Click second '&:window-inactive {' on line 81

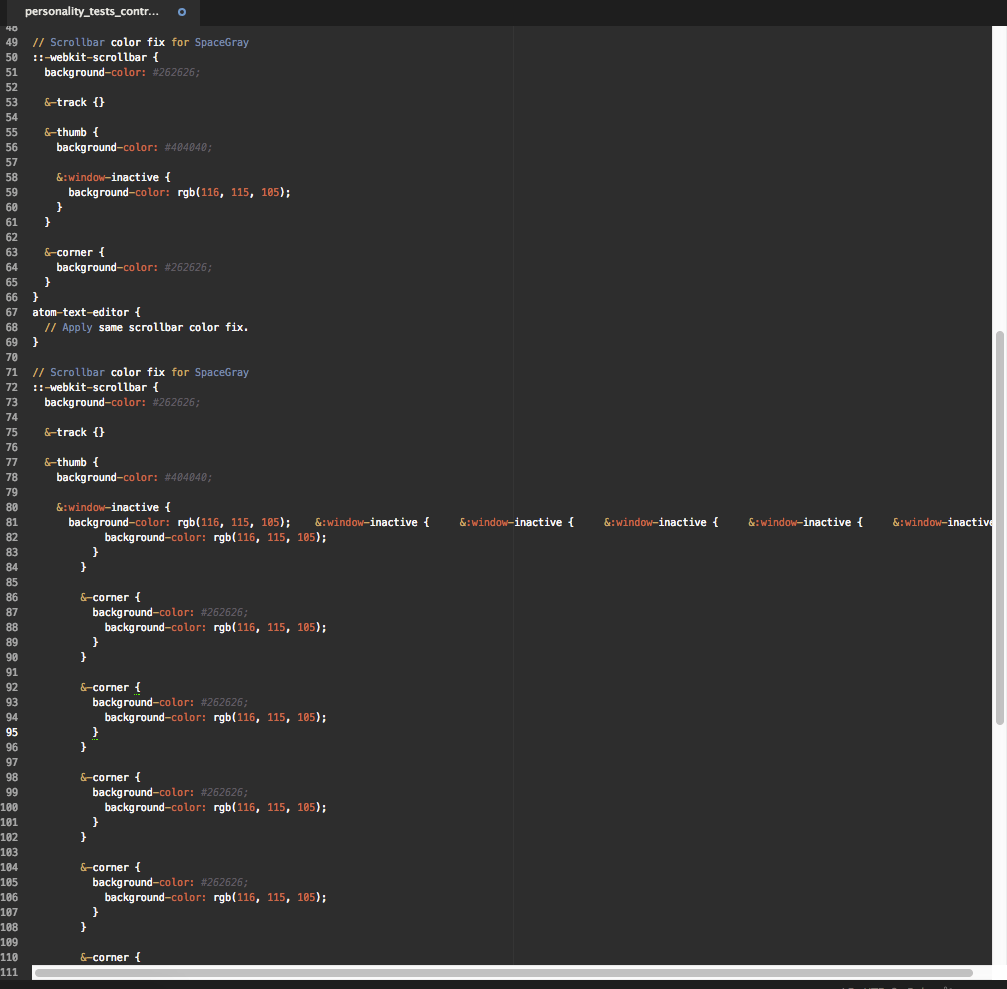click(x=516, y=522)
